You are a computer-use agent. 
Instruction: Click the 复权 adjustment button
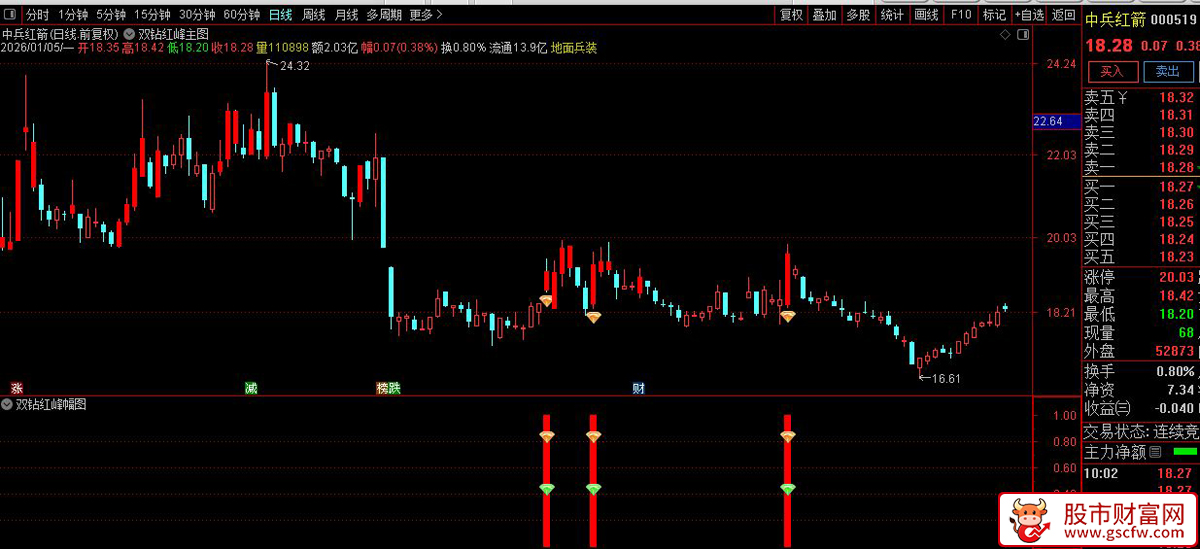click(x=792, y=15)
